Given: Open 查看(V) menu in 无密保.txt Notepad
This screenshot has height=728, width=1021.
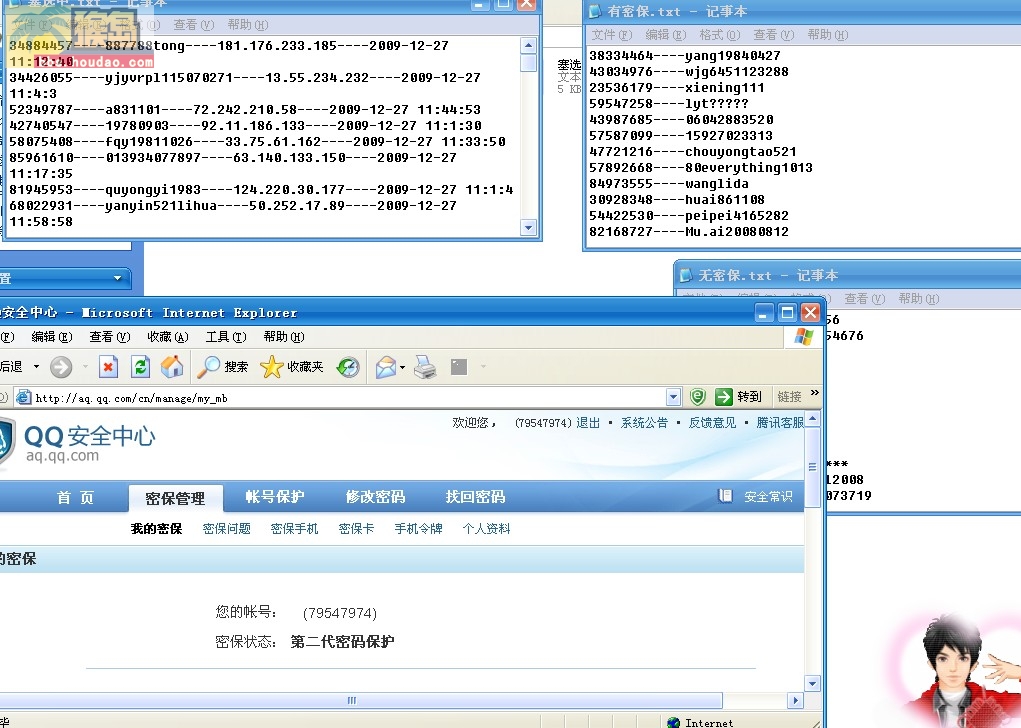Looking at the screenshot, I should tap(865, 298).
